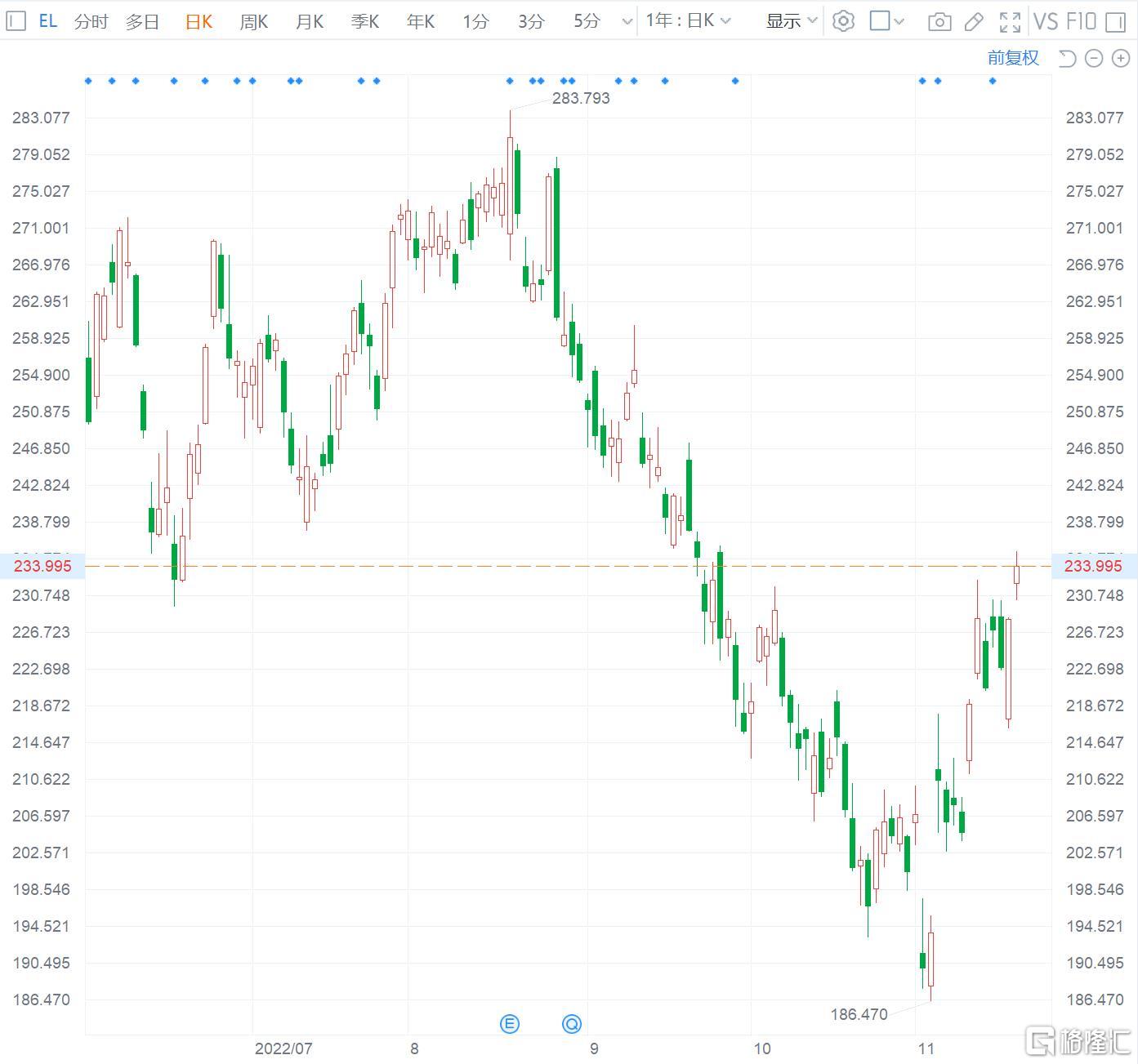
Task: Expand more minute intervals after 5分
Action: click(627, 22)
